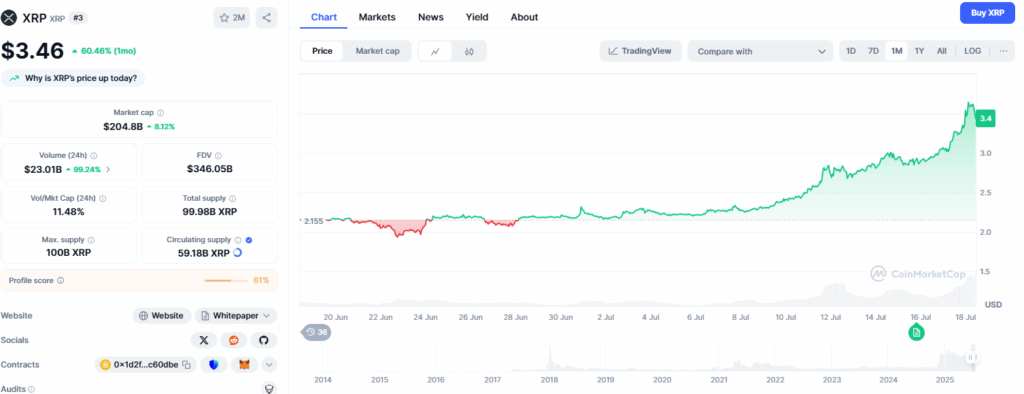Click the FDV info icon
Screen dimensions: 1024x394
[218, 156]
